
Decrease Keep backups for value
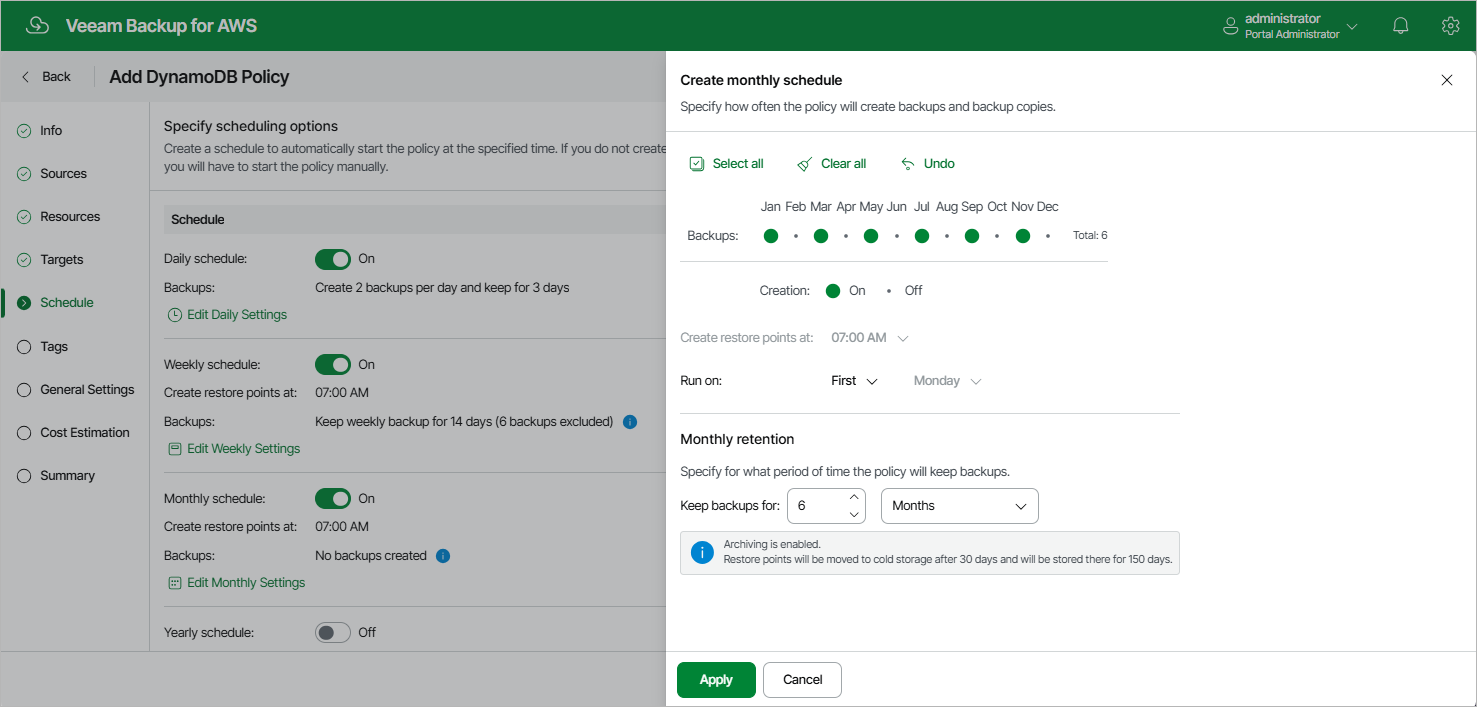(854, 515)
